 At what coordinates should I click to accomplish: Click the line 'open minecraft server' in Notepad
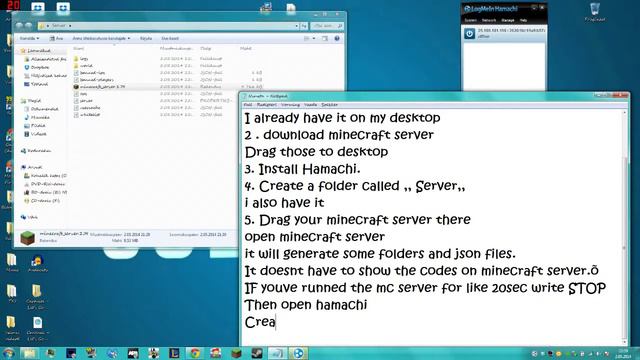[315, 237]
